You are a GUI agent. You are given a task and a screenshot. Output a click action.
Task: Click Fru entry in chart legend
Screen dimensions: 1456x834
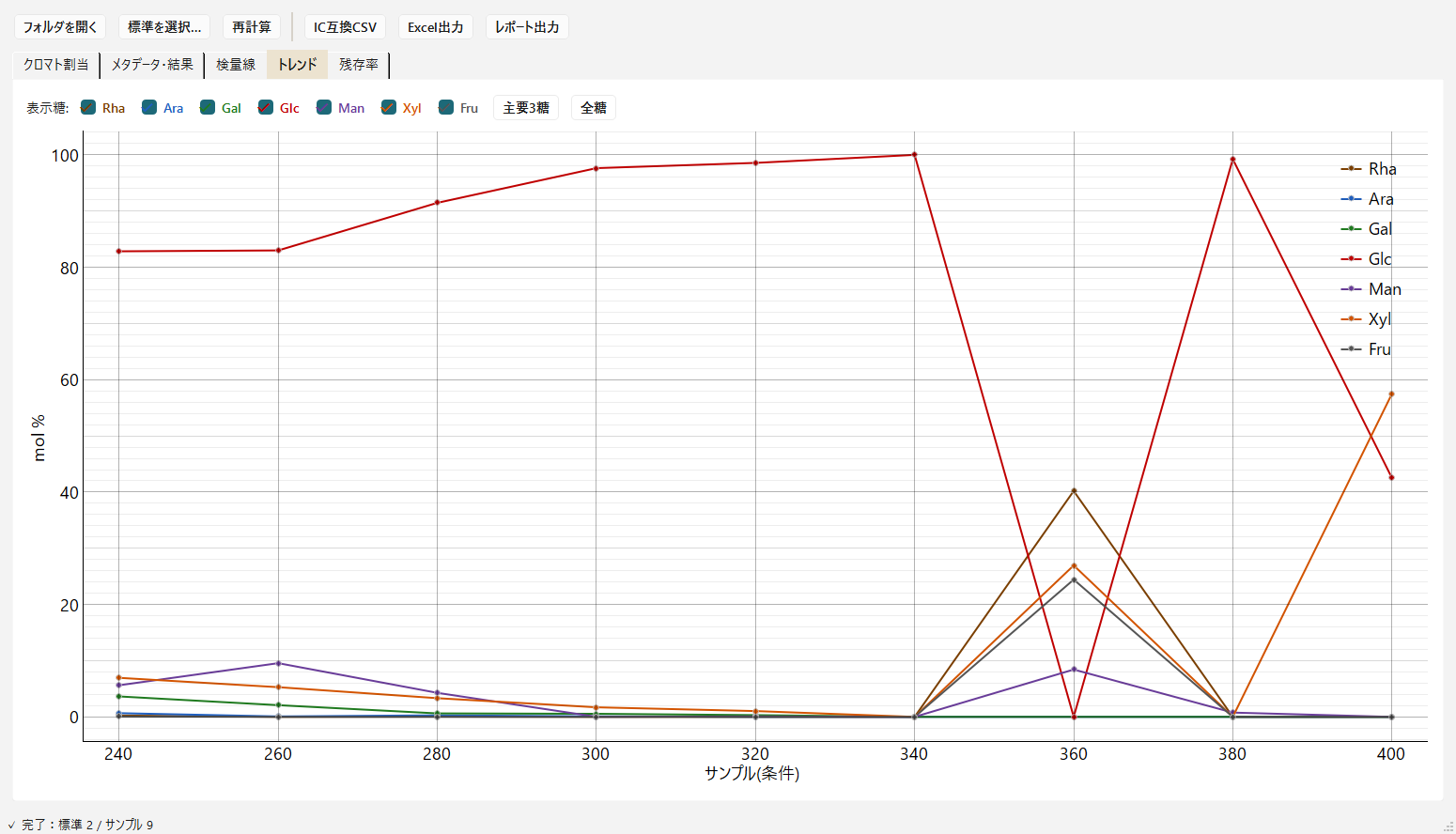pos(1366,349)
